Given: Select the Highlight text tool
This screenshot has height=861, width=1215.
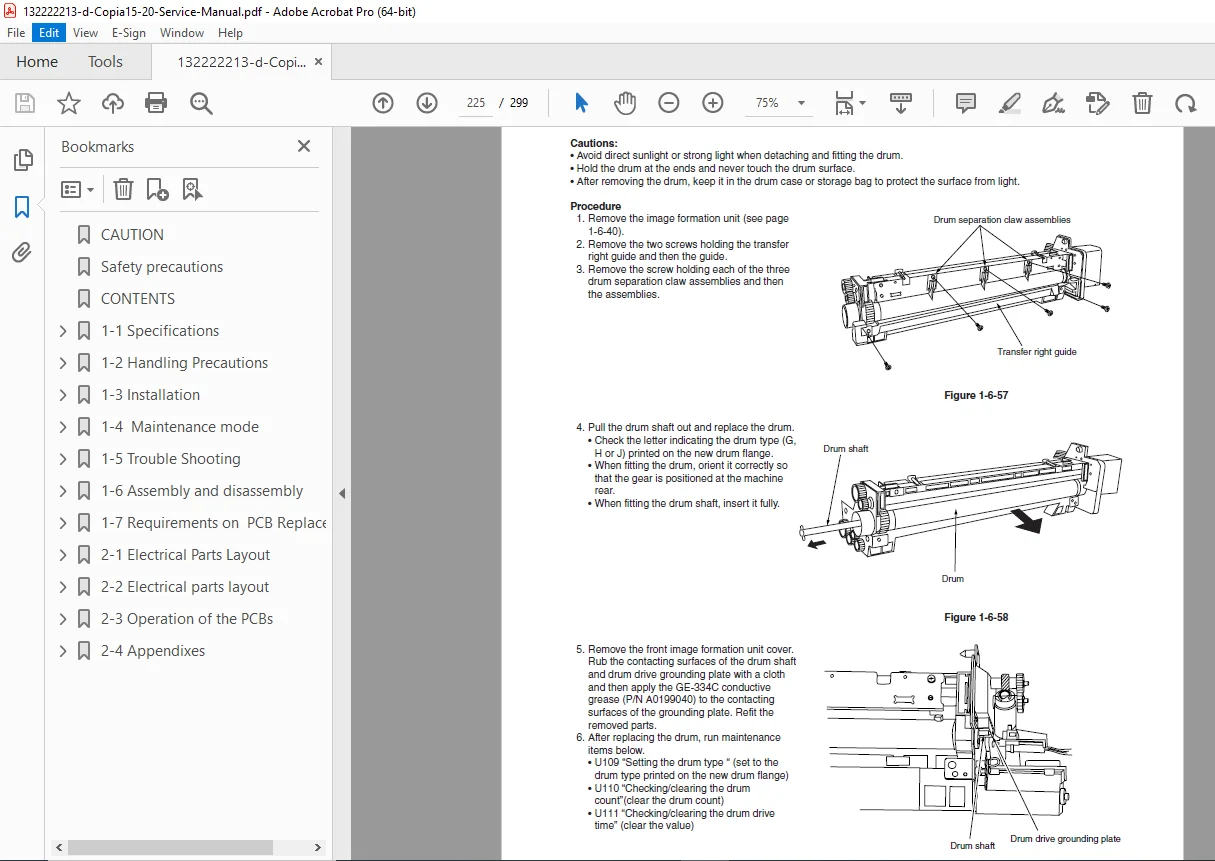Looking at the screenshot, I should pos(1010,103).
